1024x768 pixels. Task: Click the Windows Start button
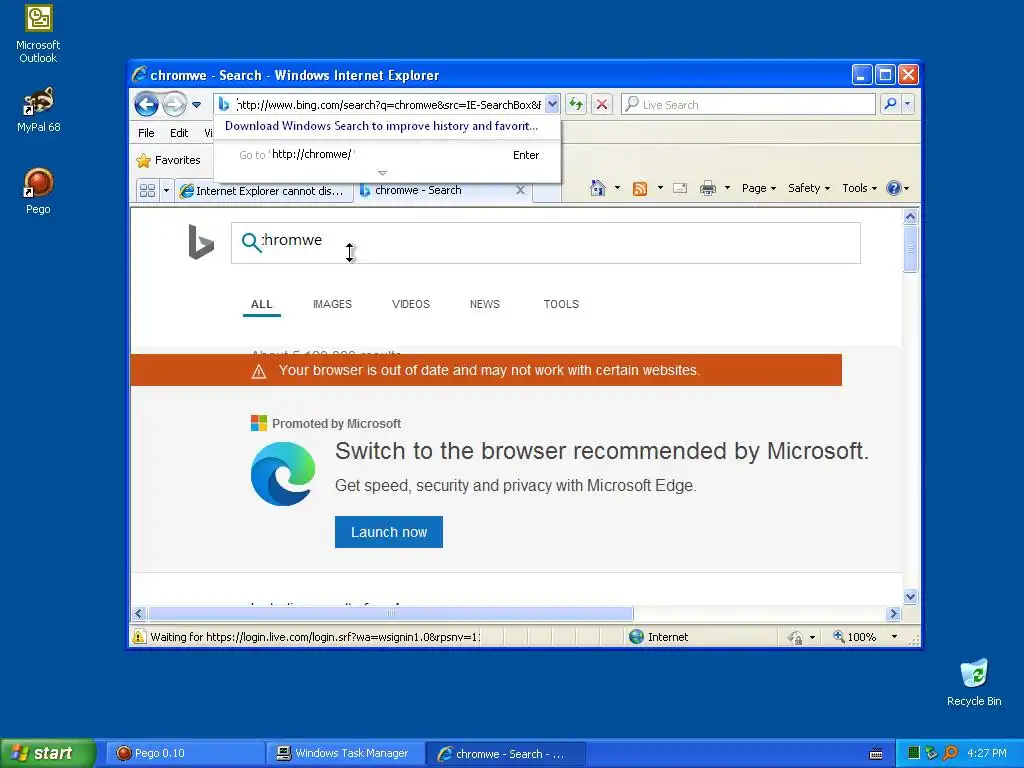point(47,753)
